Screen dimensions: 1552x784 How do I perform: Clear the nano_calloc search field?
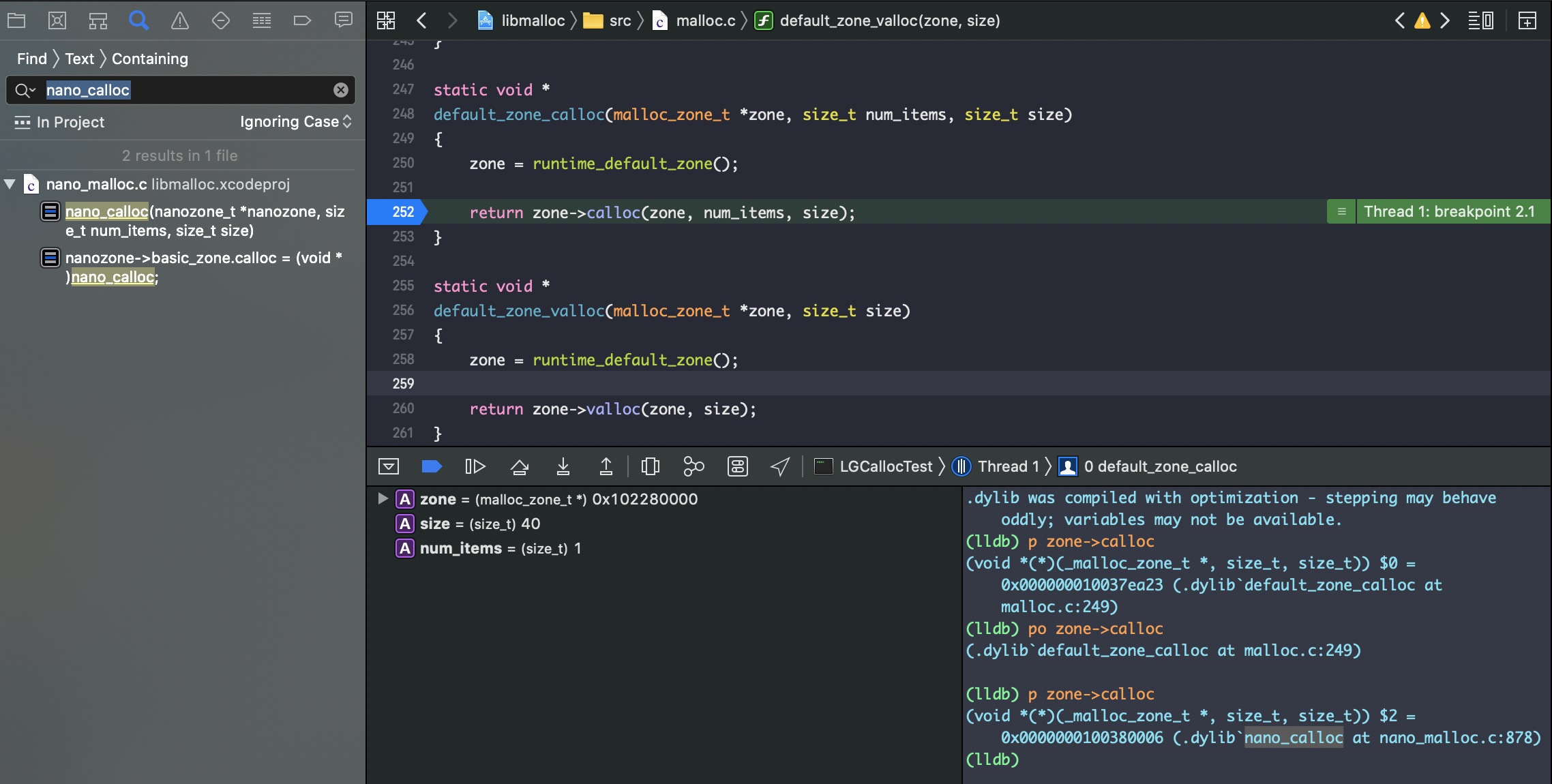click(340, 90)
